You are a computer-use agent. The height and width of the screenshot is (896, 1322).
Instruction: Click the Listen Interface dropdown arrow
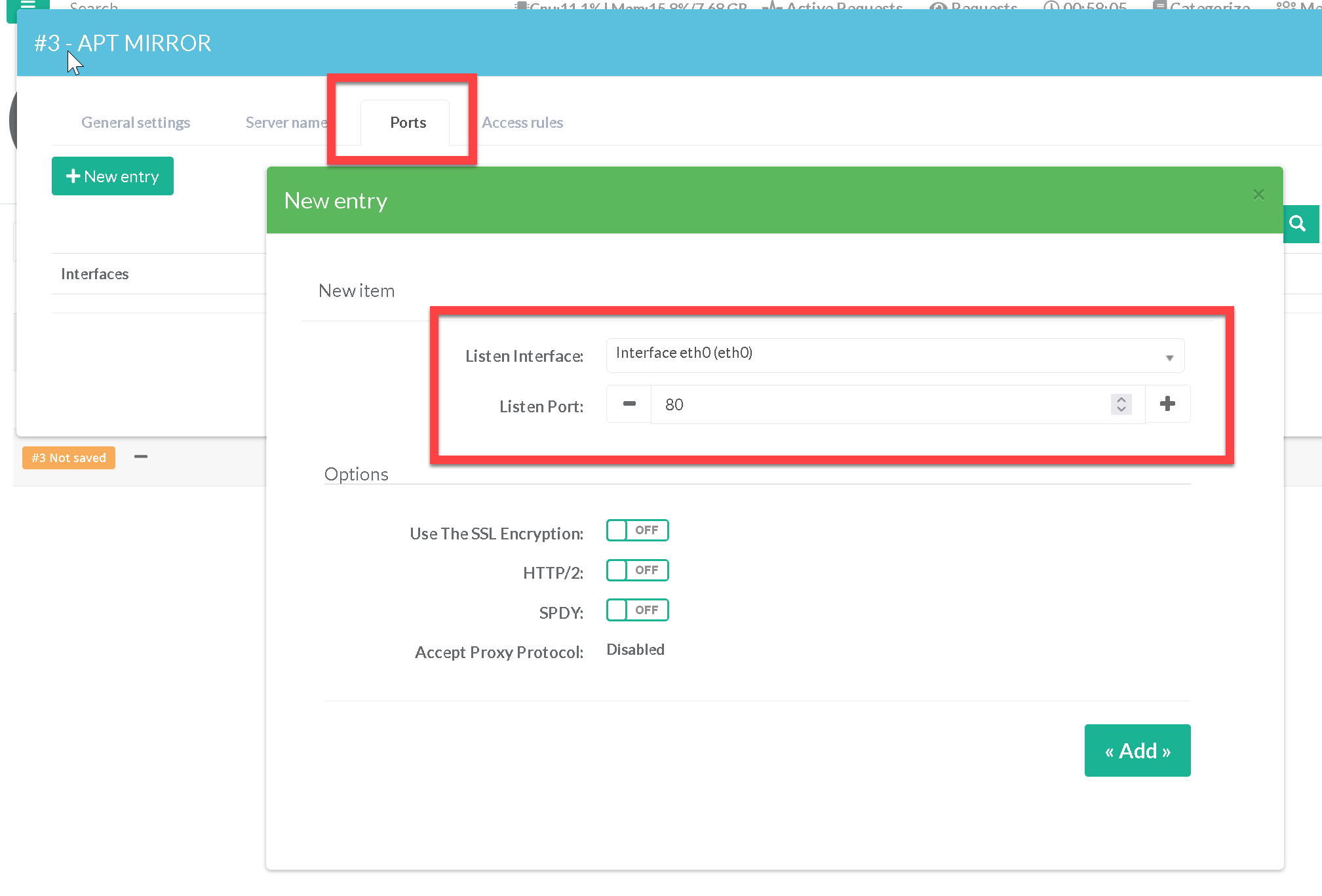(x=1169, y=358)
